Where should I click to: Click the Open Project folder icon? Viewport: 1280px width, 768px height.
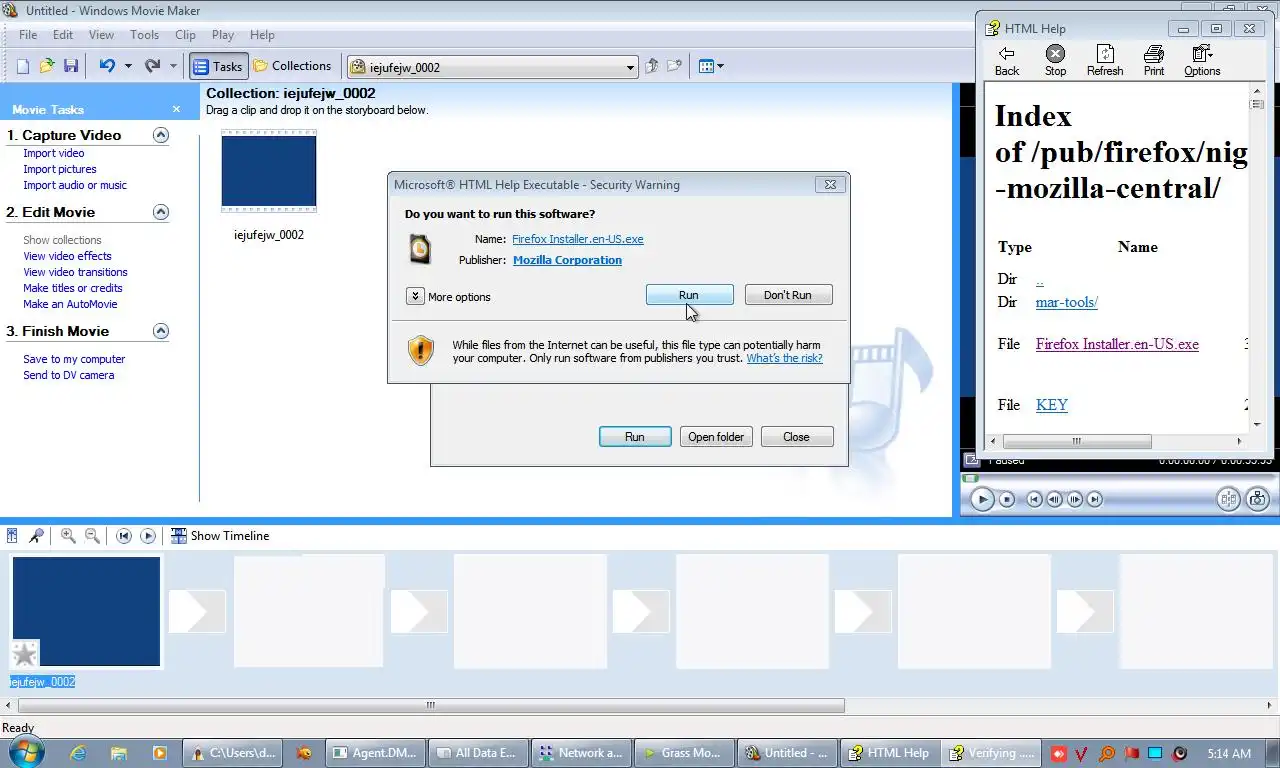point(47,66)
